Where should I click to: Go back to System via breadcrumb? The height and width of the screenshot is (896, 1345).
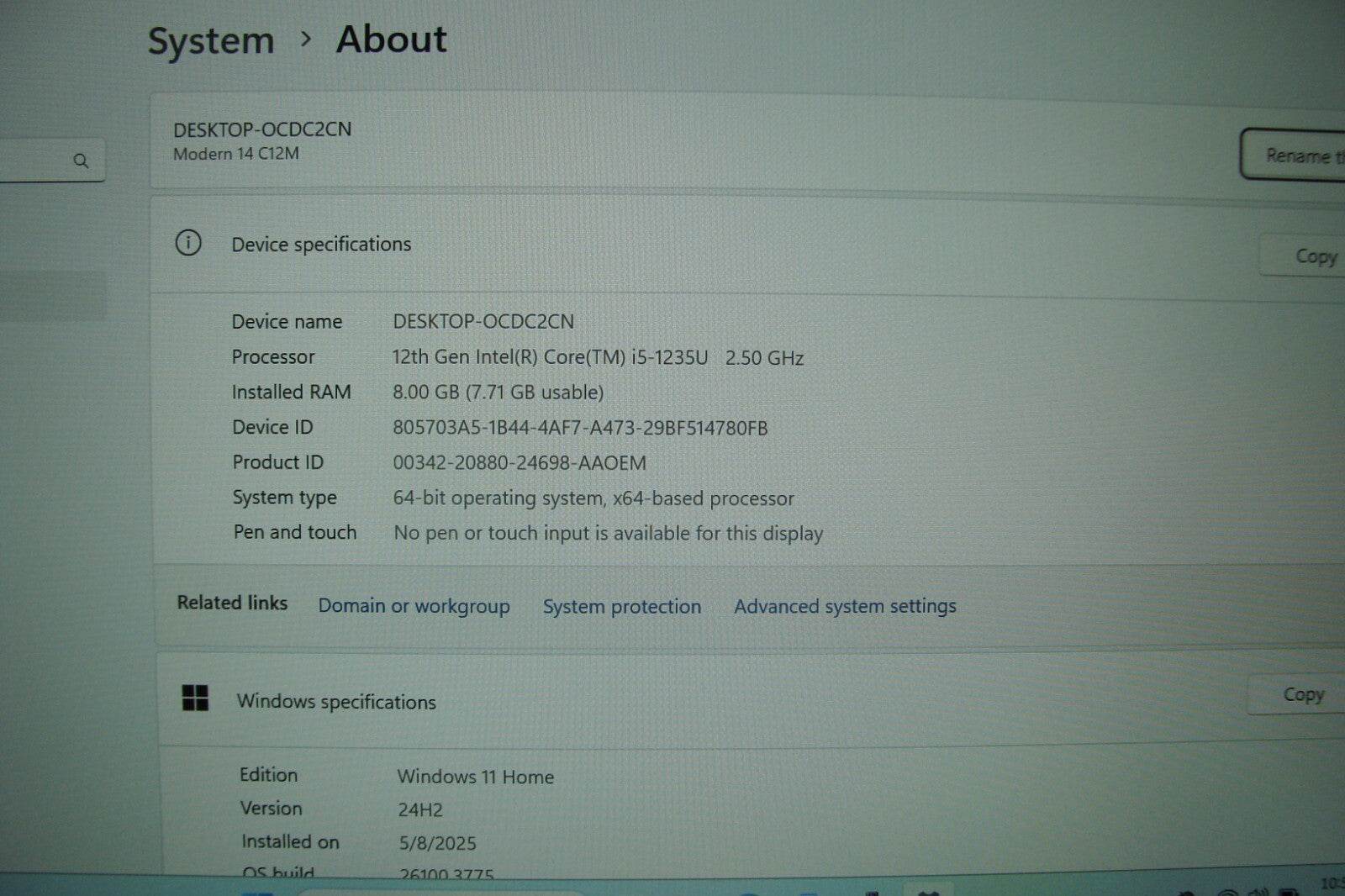click(211, 40)
